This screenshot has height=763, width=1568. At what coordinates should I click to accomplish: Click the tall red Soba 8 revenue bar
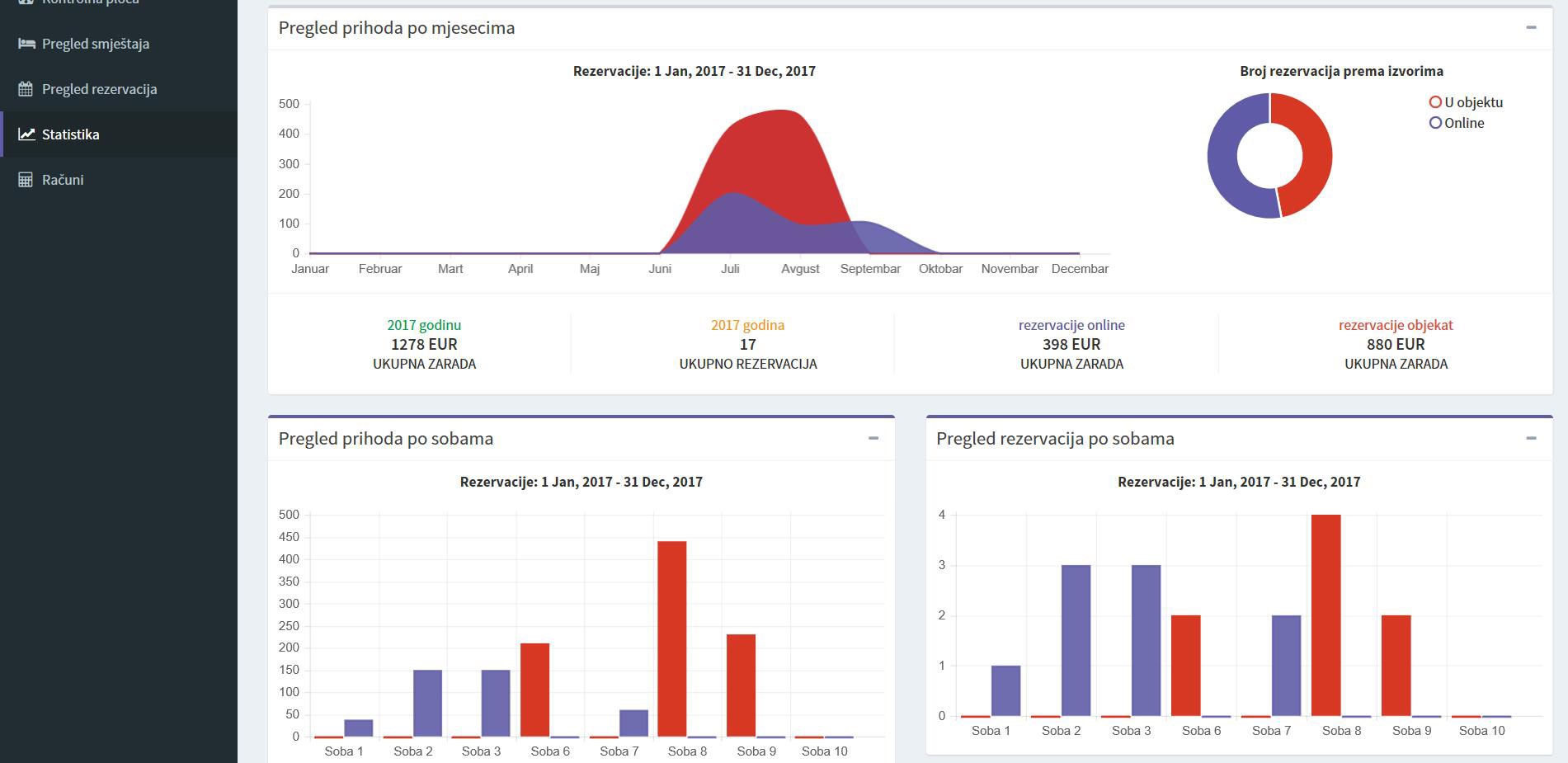tap(672, 639)
